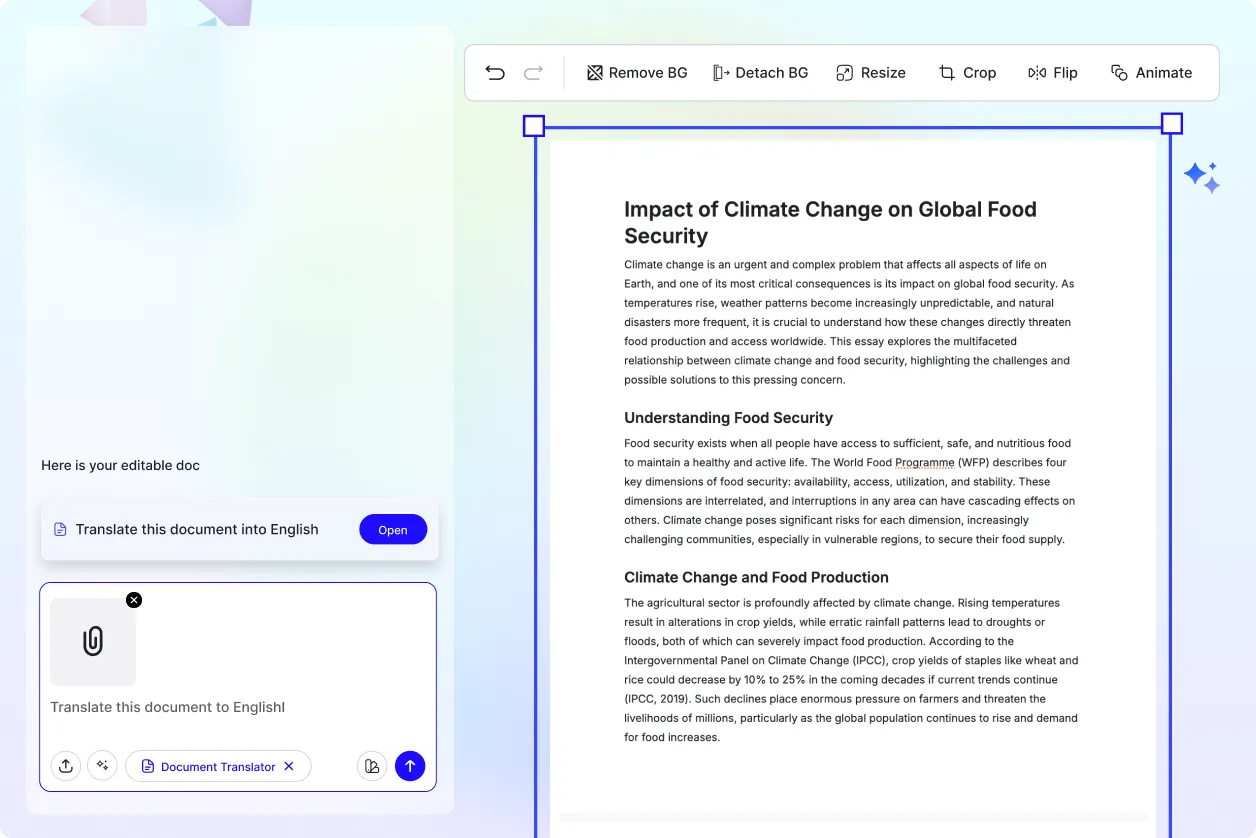Remove the attached file from the prompt
Viewport: 1256px width, 838px height.
click(x=134, y=600)
